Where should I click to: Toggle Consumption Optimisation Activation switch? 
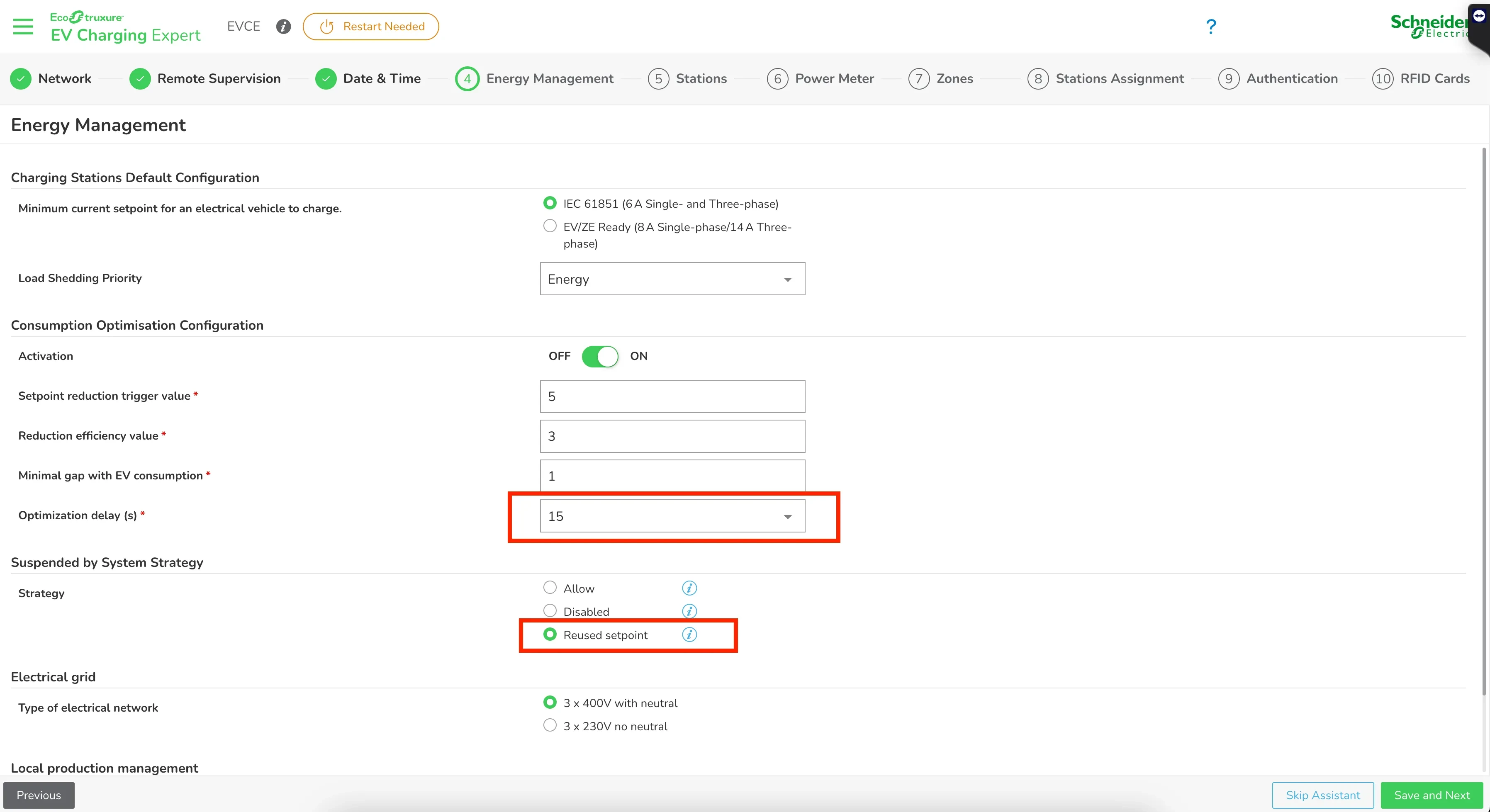[600, 356]
